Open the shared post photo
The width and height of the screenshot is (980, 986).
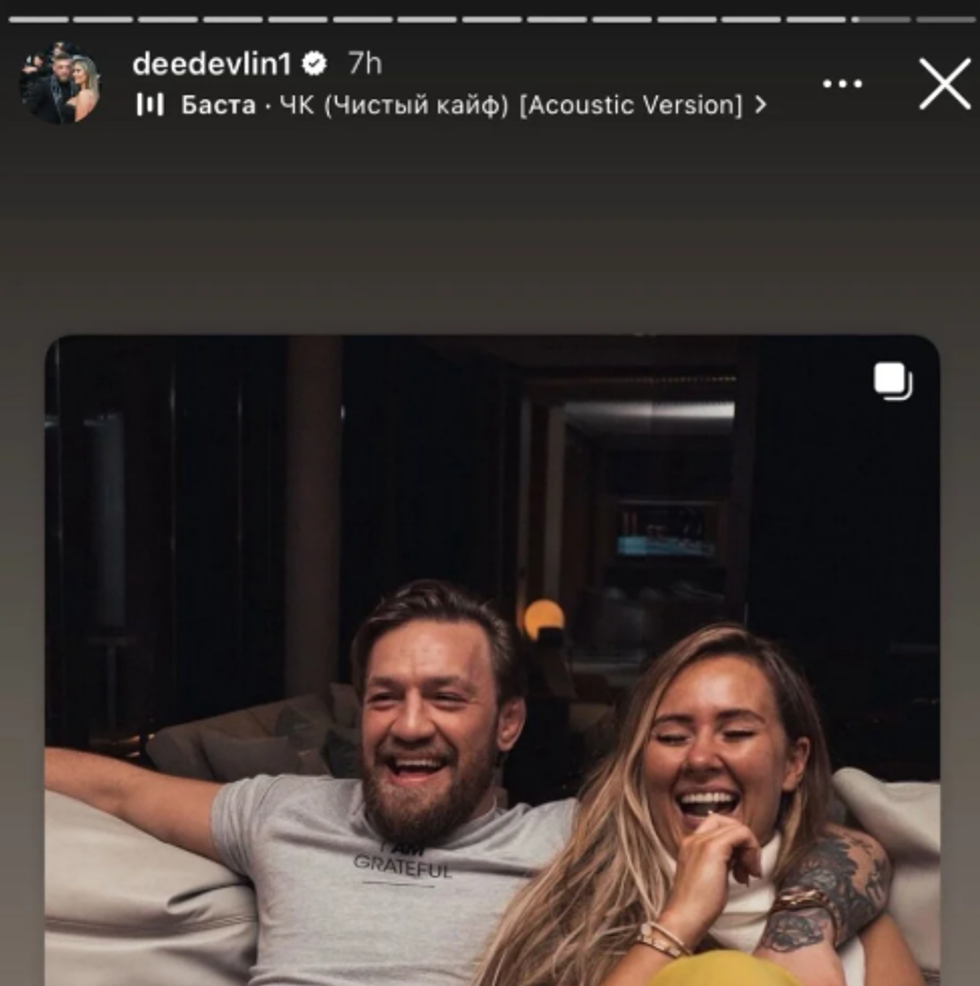493,660
